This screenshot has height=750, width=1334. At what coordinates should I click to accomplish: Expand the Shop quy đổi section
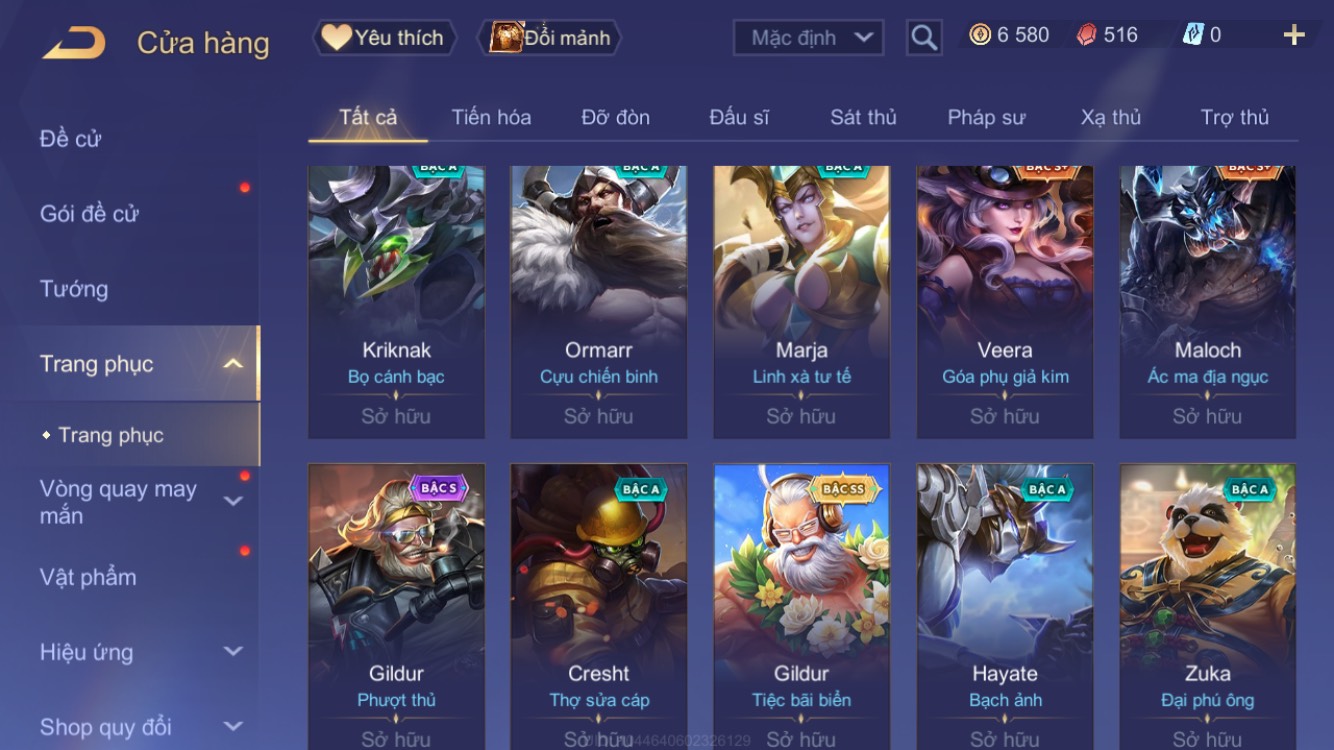click(233, 727)
